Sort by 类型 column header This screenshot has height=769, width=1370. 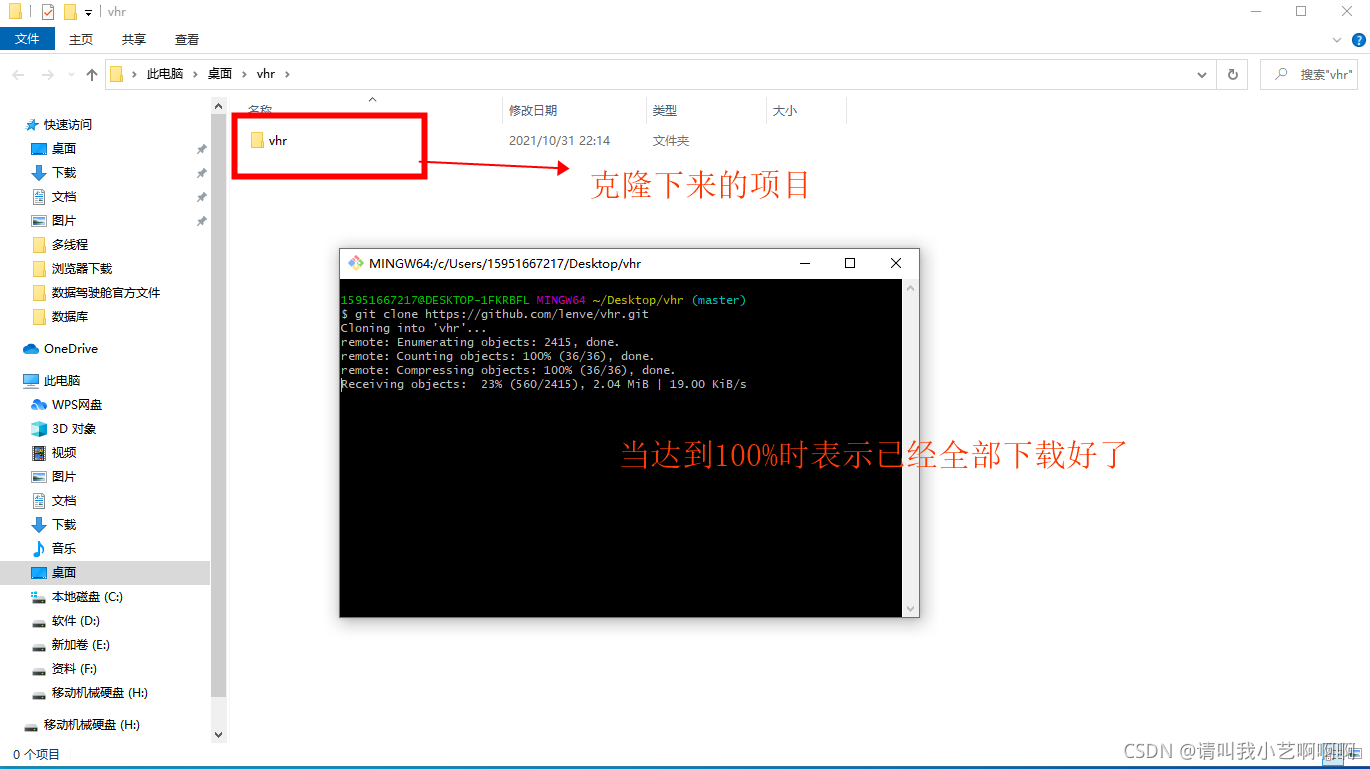click(x=665, y=110)
